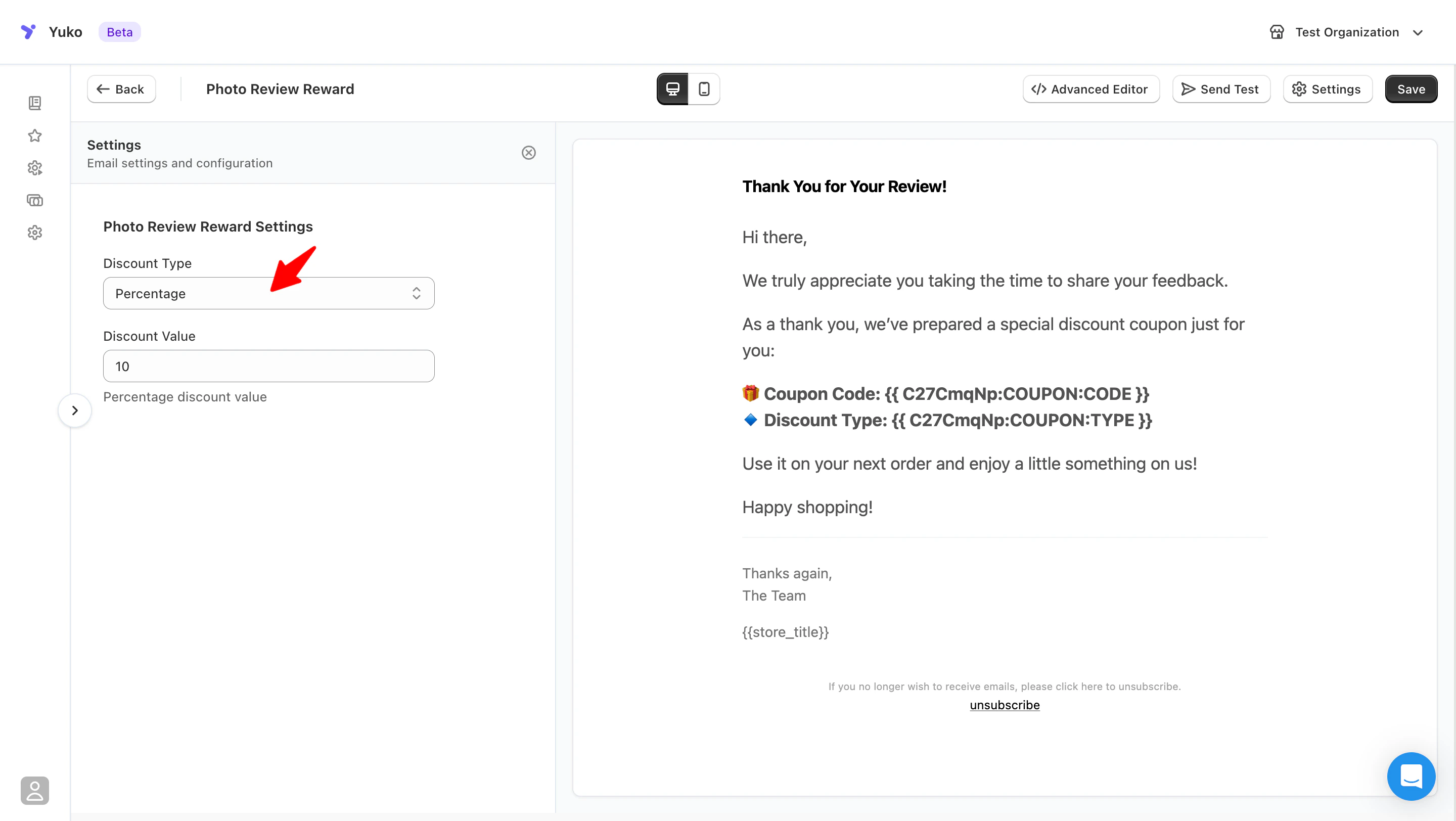
Task: Open the document list sidebar icon
Action: click(x=35, y=103)
